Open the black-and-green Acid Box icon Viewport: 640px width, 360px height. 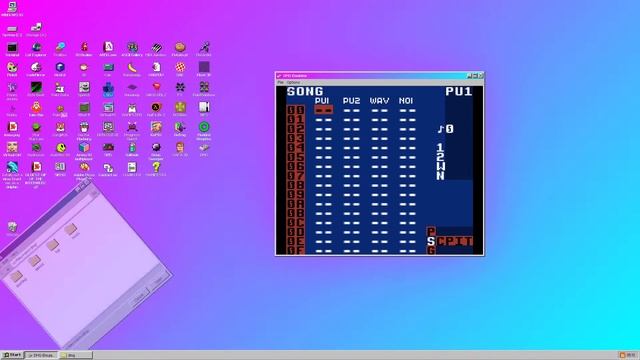[36, 87]
